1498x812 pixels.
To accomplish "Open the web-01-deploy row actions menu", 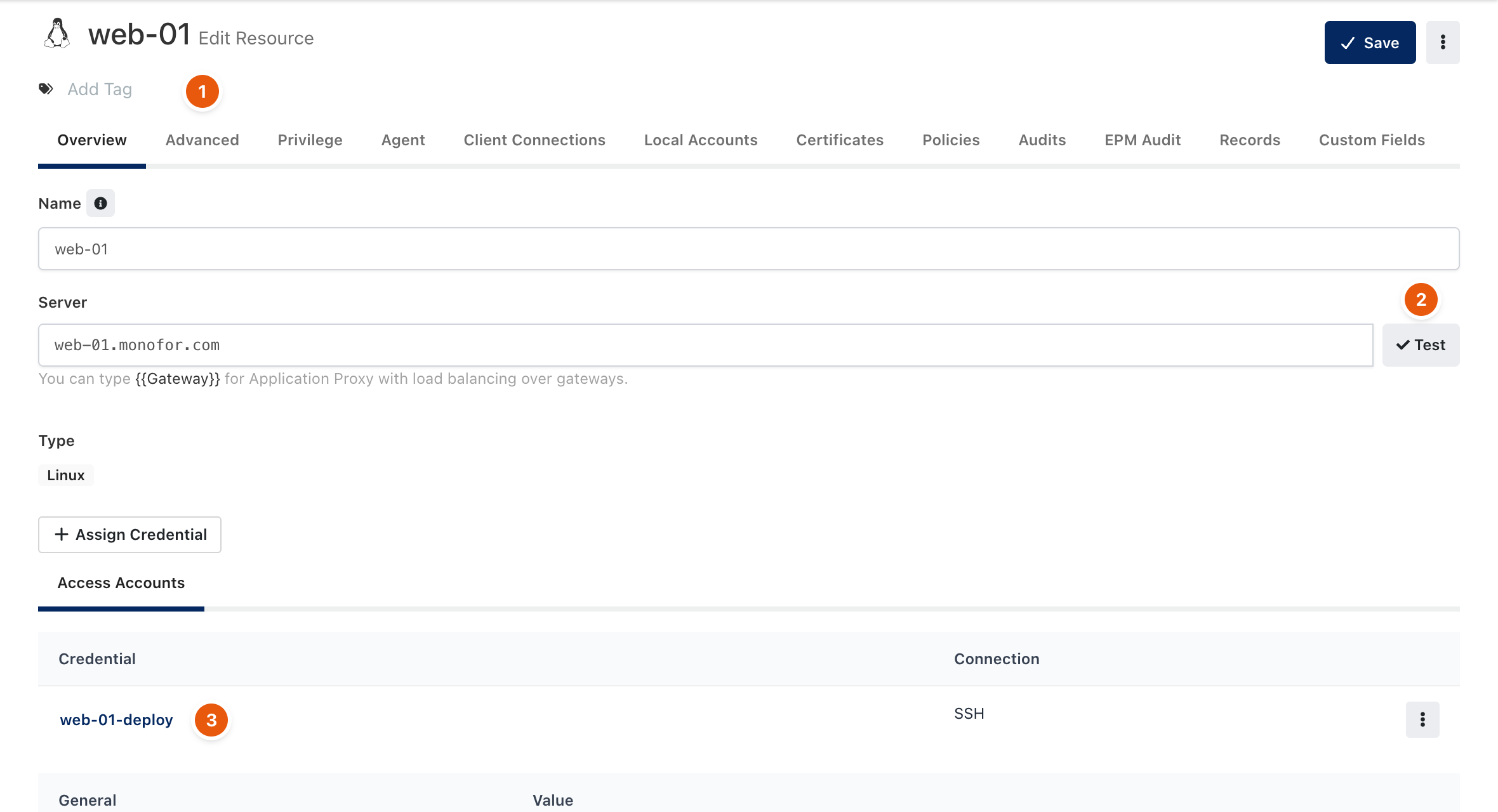I will click(1422, 720).
